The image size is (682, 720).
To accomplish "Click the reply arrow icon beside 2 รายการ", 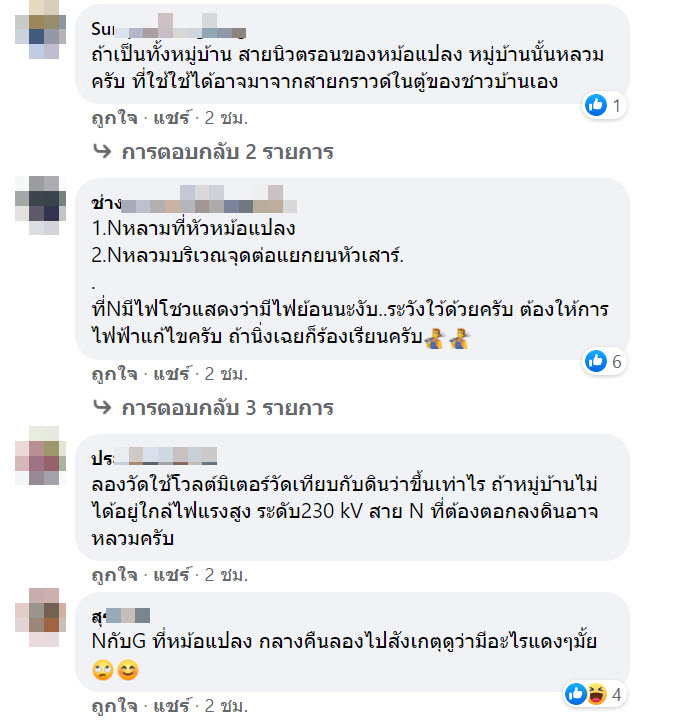I will (x=102, y=151).
